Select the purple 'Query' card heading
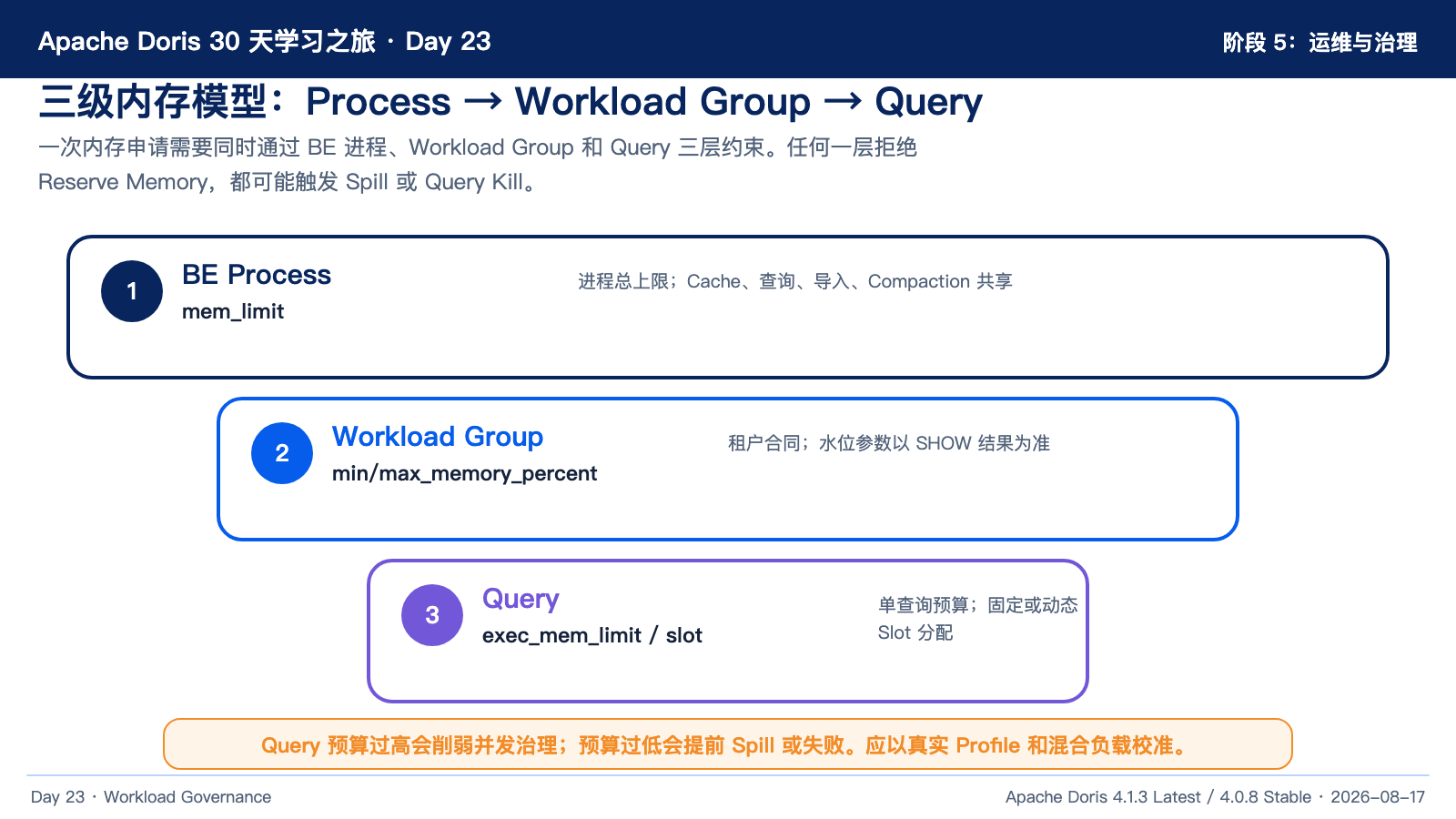This screenshot has height=819, width=1456. (521, 599)
